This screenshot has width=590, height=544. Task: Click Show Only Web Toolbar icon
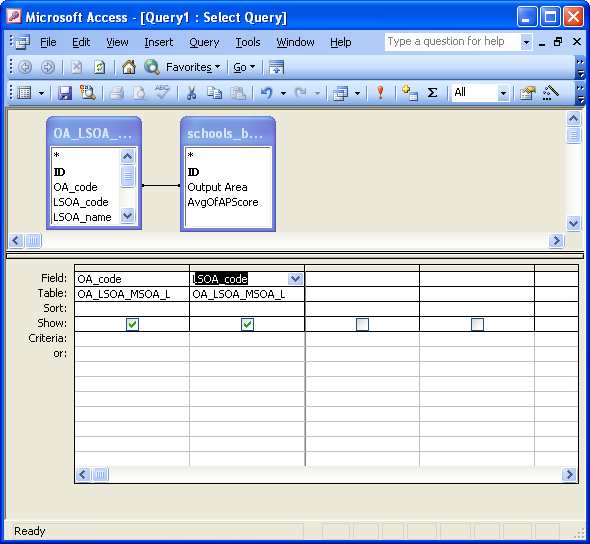(276, 67)
